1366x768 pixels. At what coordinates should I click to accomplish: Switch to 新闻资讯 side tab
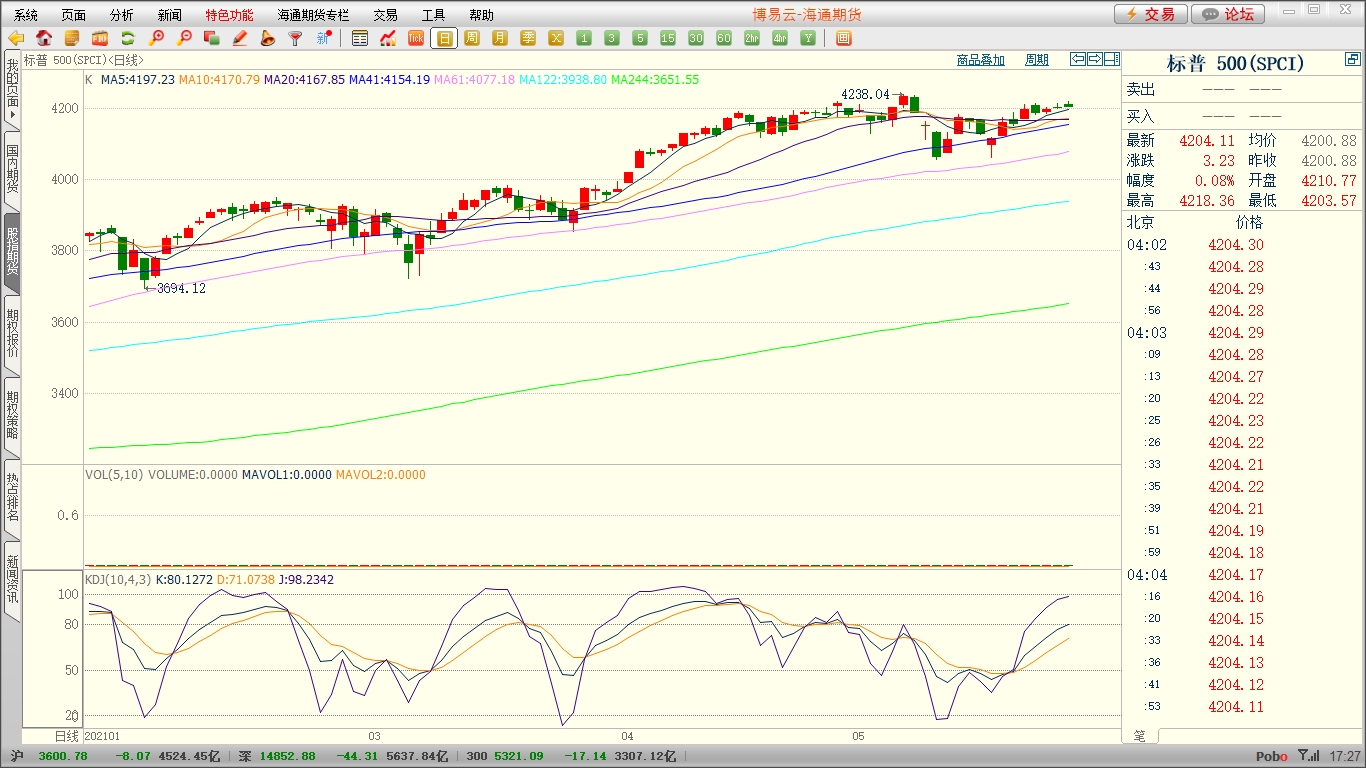(12, 580)
